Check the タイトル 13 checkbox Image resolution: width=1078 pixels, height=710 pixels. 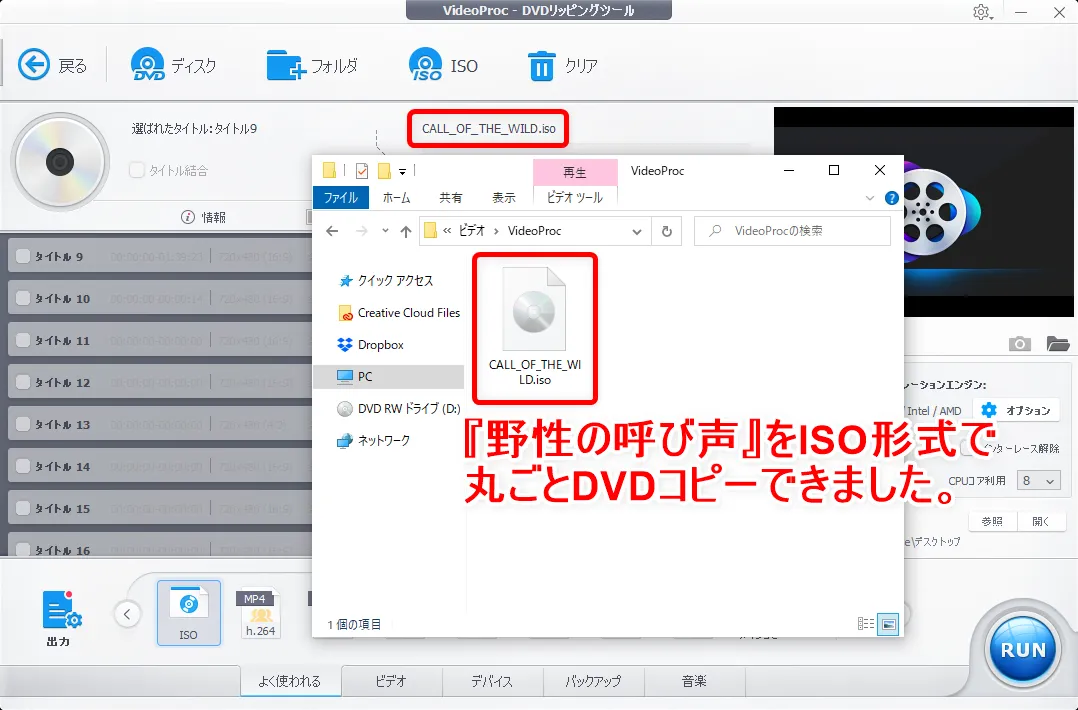[x=23, y=423]
